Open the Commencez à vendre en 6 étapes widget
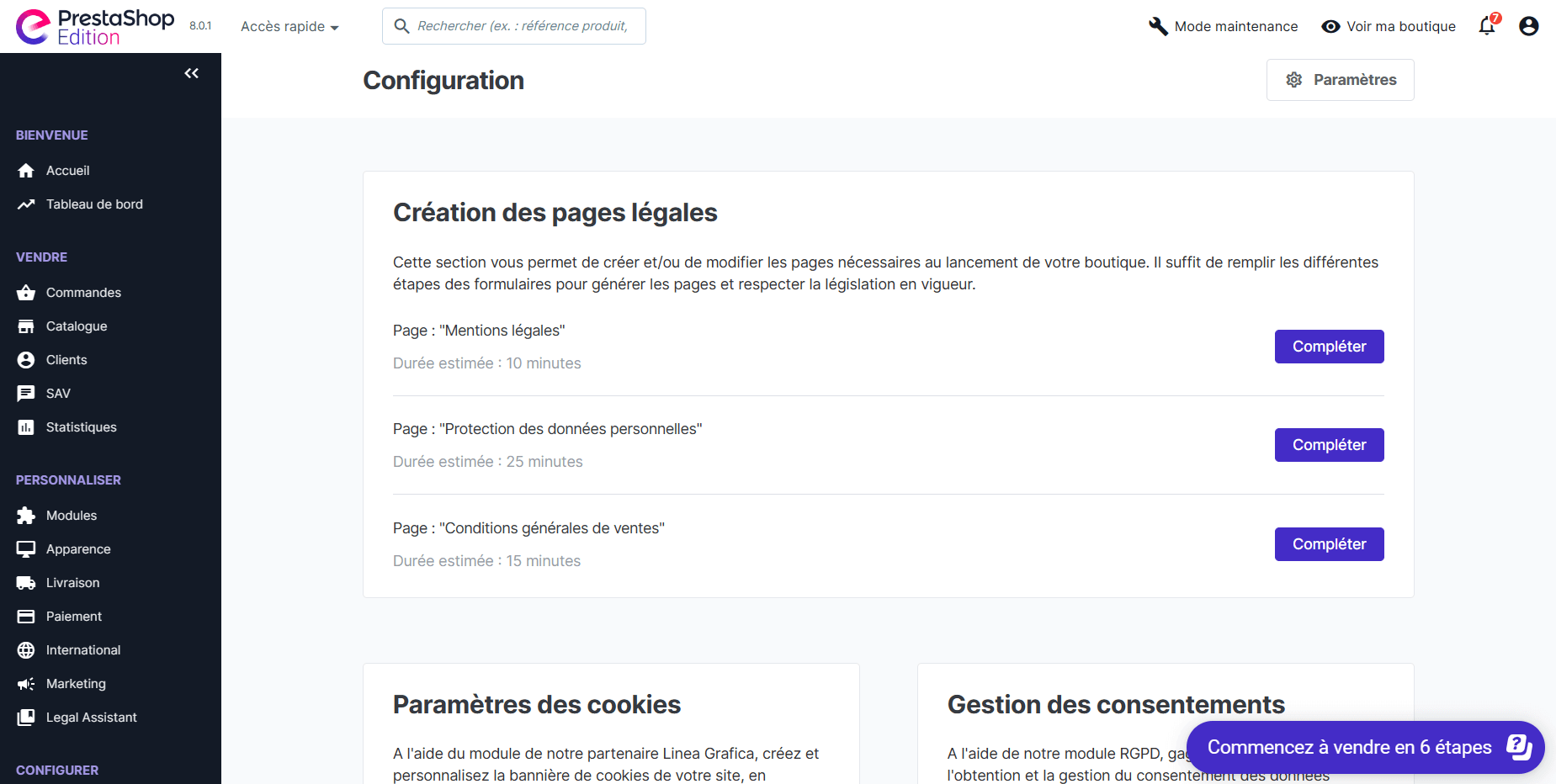This screenshot has width=1556, height=784. (1365, 747)
